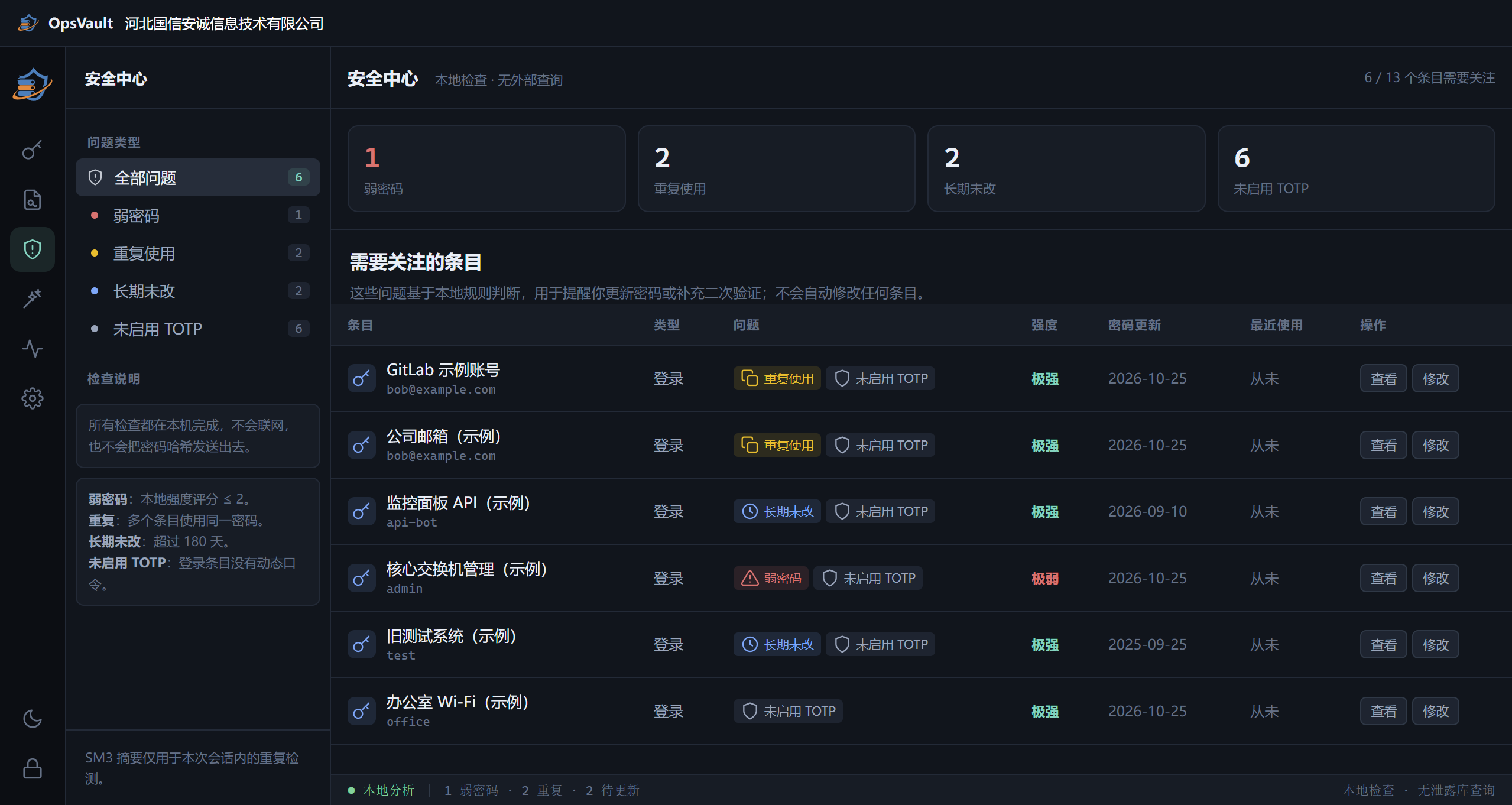Modify the 监控面板 API entry
The width and height of the screenshot is (1512, 805).
click(x=1436, y=511)
